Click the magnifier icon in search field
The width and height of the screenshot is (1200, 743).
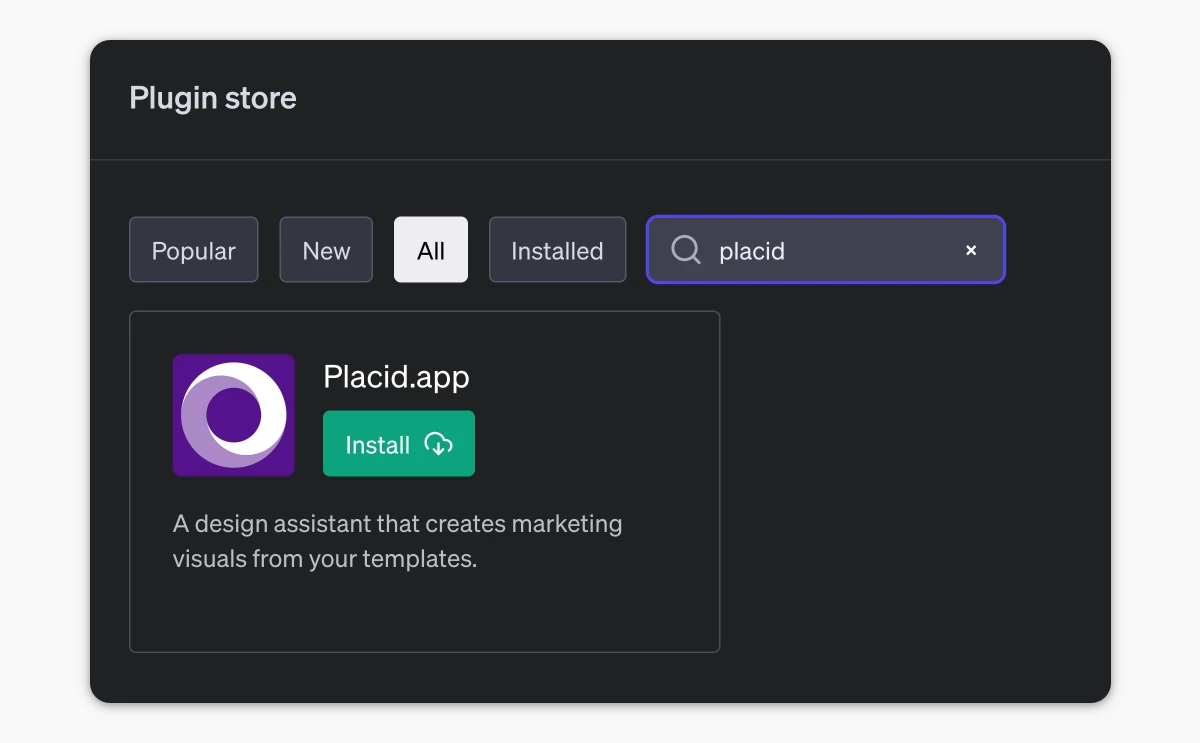(x=686, y=250)
